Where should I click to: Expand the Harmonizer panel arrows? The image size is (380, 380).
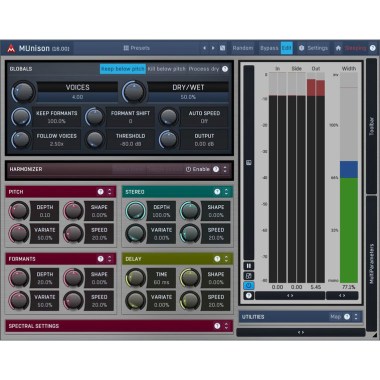(225, 169)
